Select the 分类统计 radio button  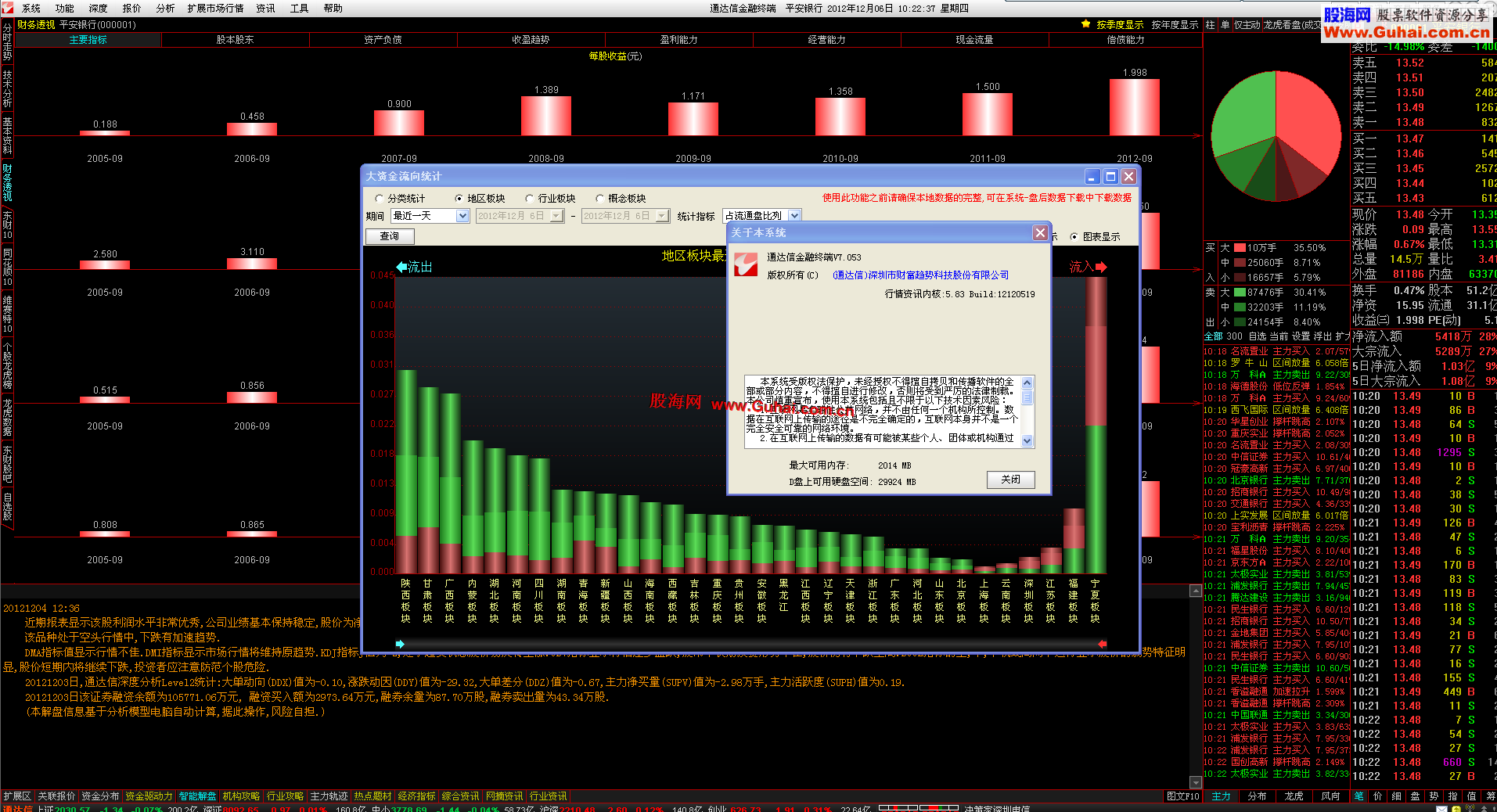380,199
